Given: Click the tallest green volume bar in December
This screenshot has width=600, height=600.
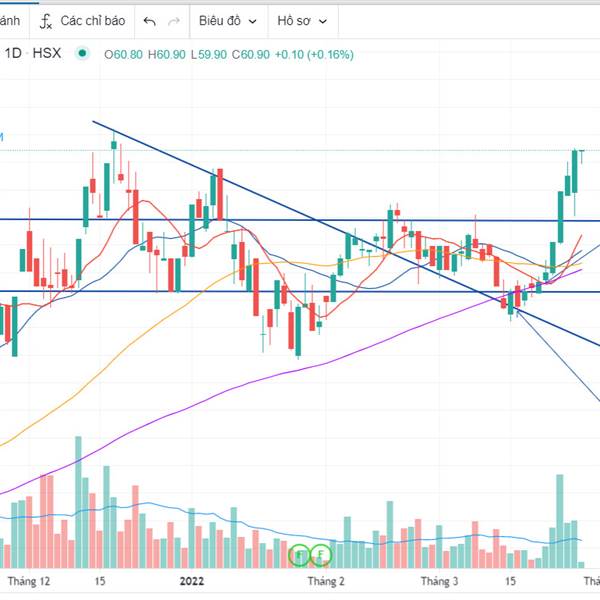Looking at the screenshot, I should pos(78,502).
